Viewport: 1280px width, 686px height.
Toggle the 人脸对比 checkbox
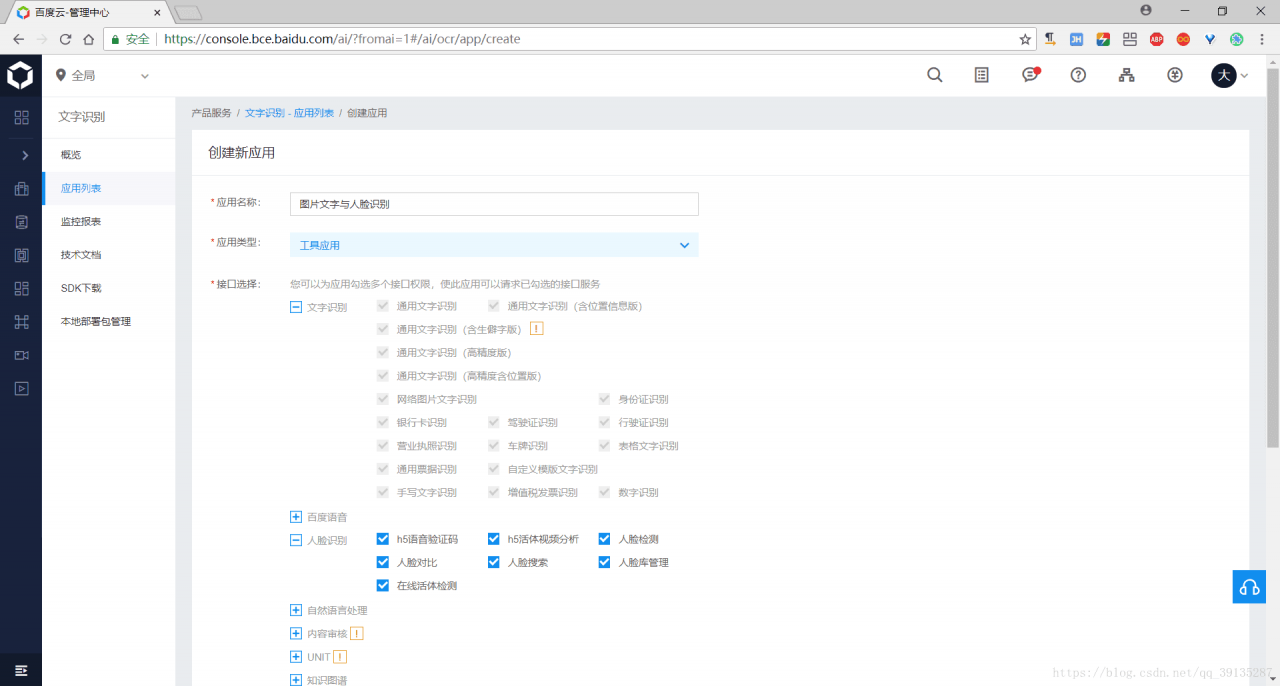coord(383,562)
